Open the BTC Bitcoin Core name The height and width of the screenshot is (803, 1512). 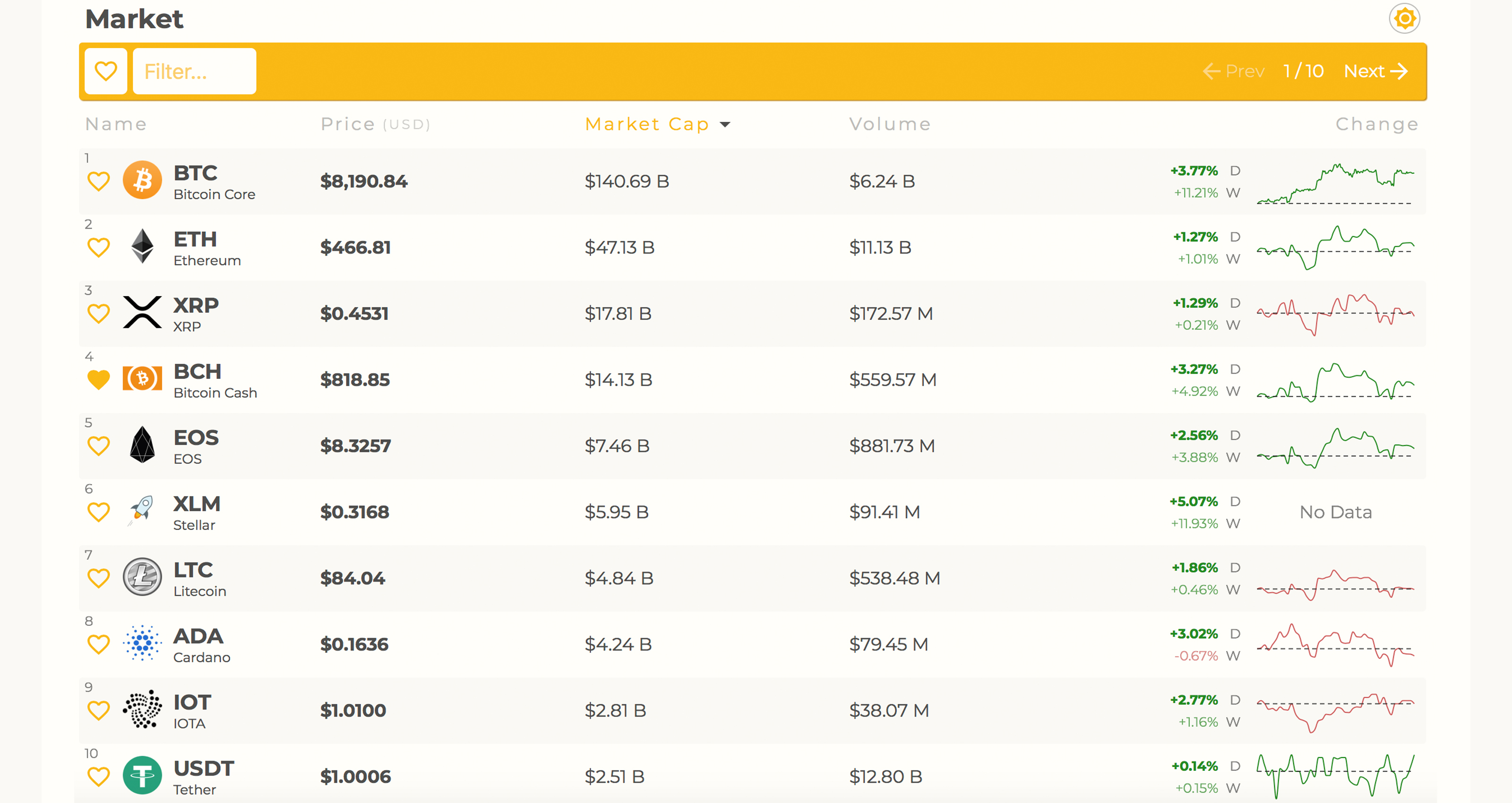tap(214, 182)
